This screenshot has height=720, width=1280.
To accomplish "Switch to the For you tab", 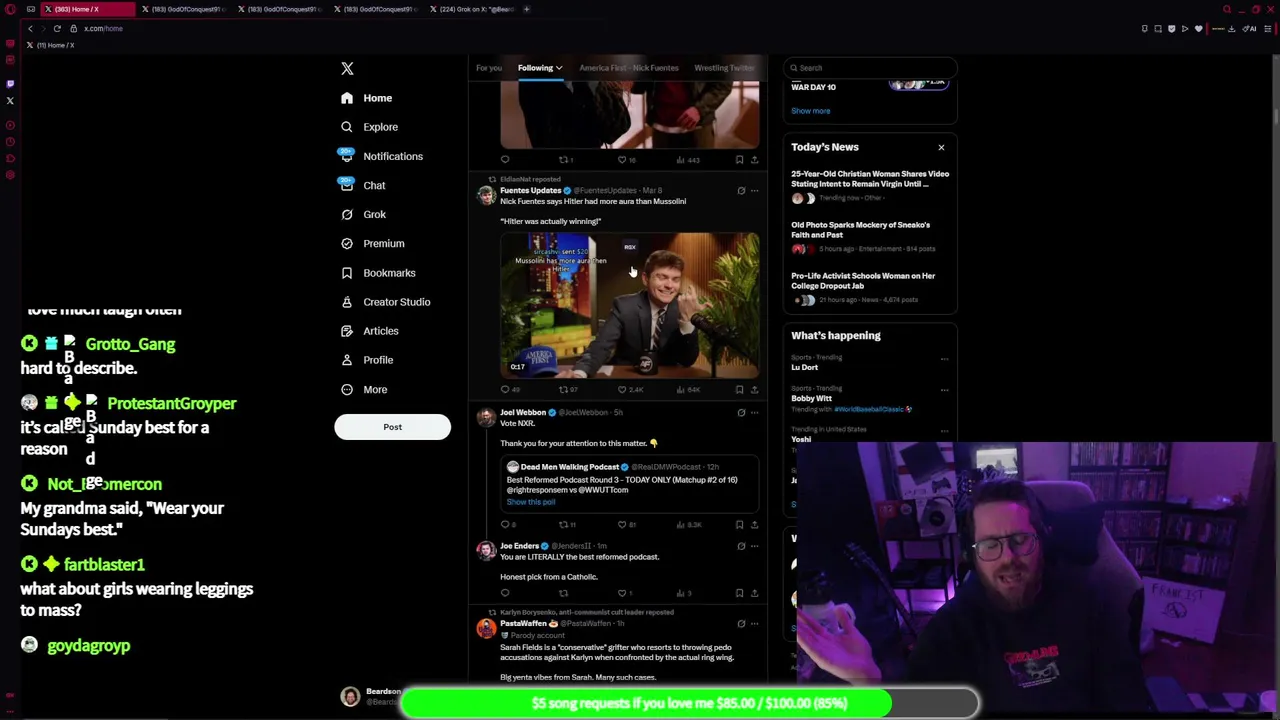I will 489,68.
